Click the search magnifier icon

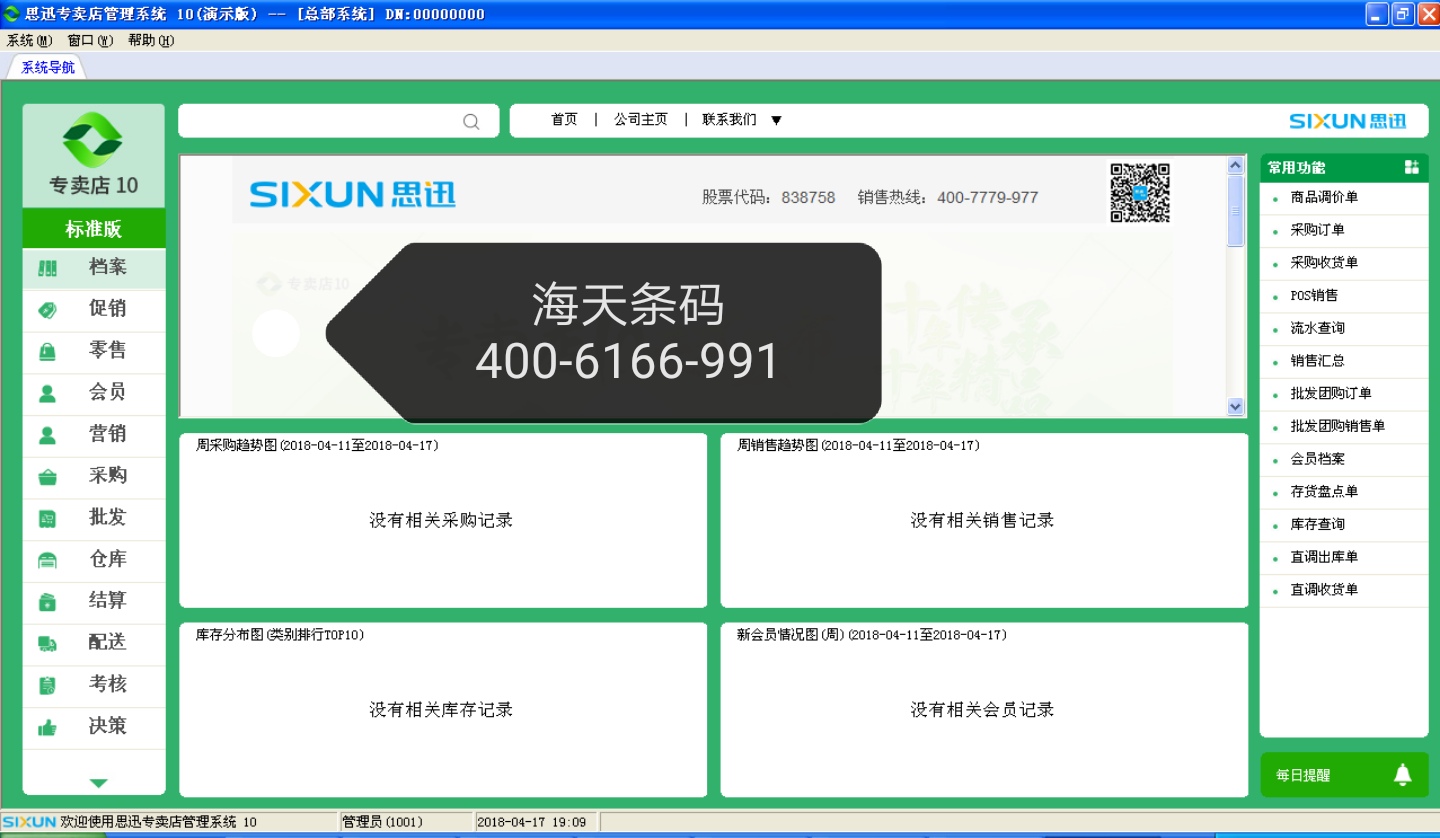[471, 122]
